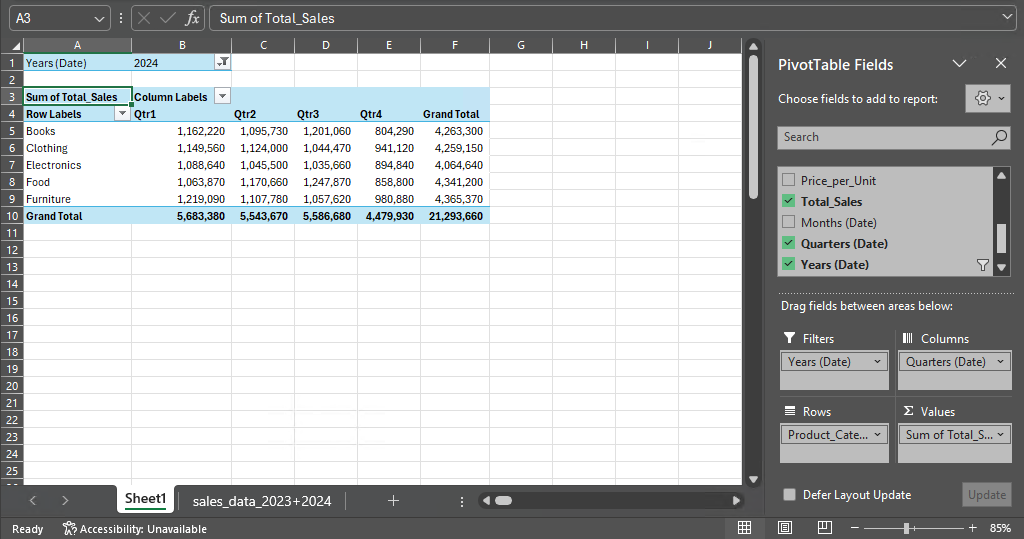The height and width of the screenshot is (539, 1024).
Task: Close the PivotTable Fields pane
Action: pyautogui.click(x=1000, y=64)
